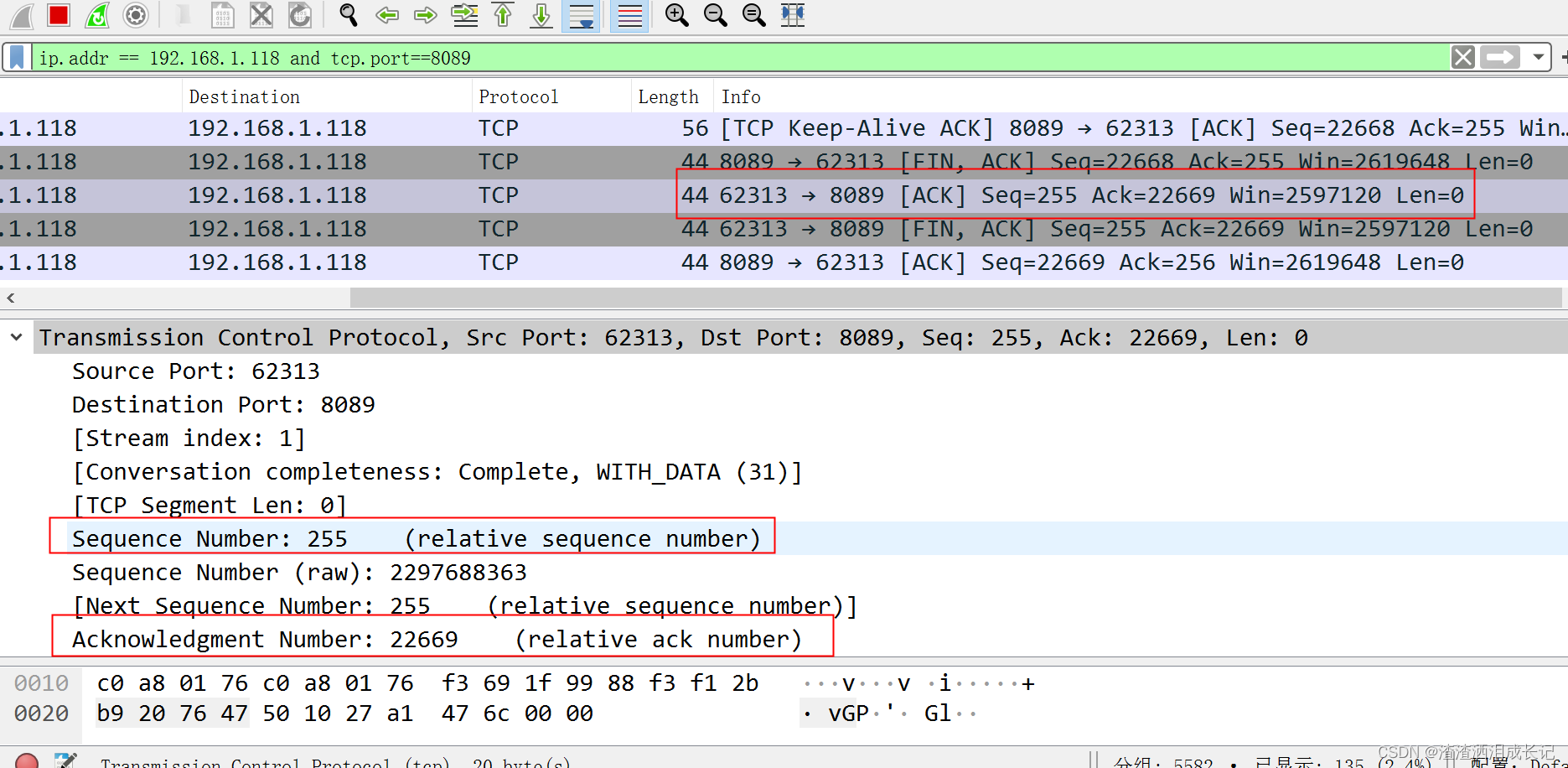Collapse the Transmission Control Protocol tree
Screen dimensions: 1568x768
pyautogui.click(x=17, y=337)
